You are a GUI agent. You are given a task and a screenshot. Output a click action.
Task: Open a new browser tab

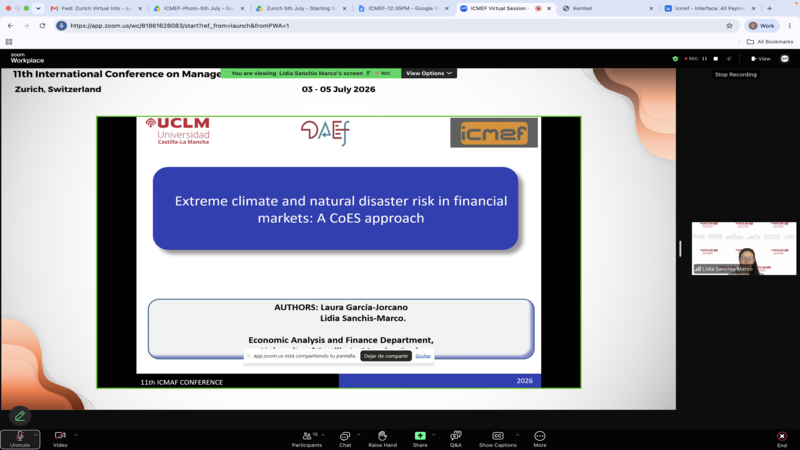pos(769,9)
